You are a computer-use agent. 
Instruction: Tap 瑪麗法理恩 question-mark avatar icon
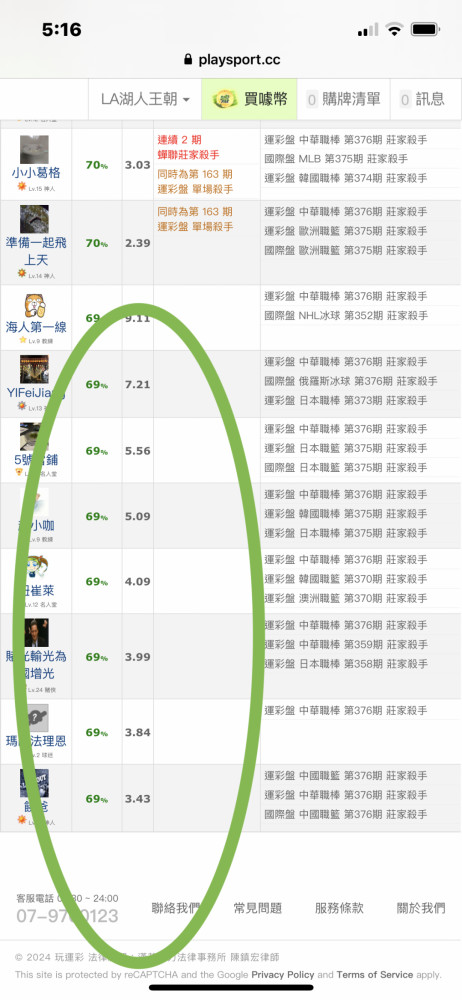click(34, 718)
